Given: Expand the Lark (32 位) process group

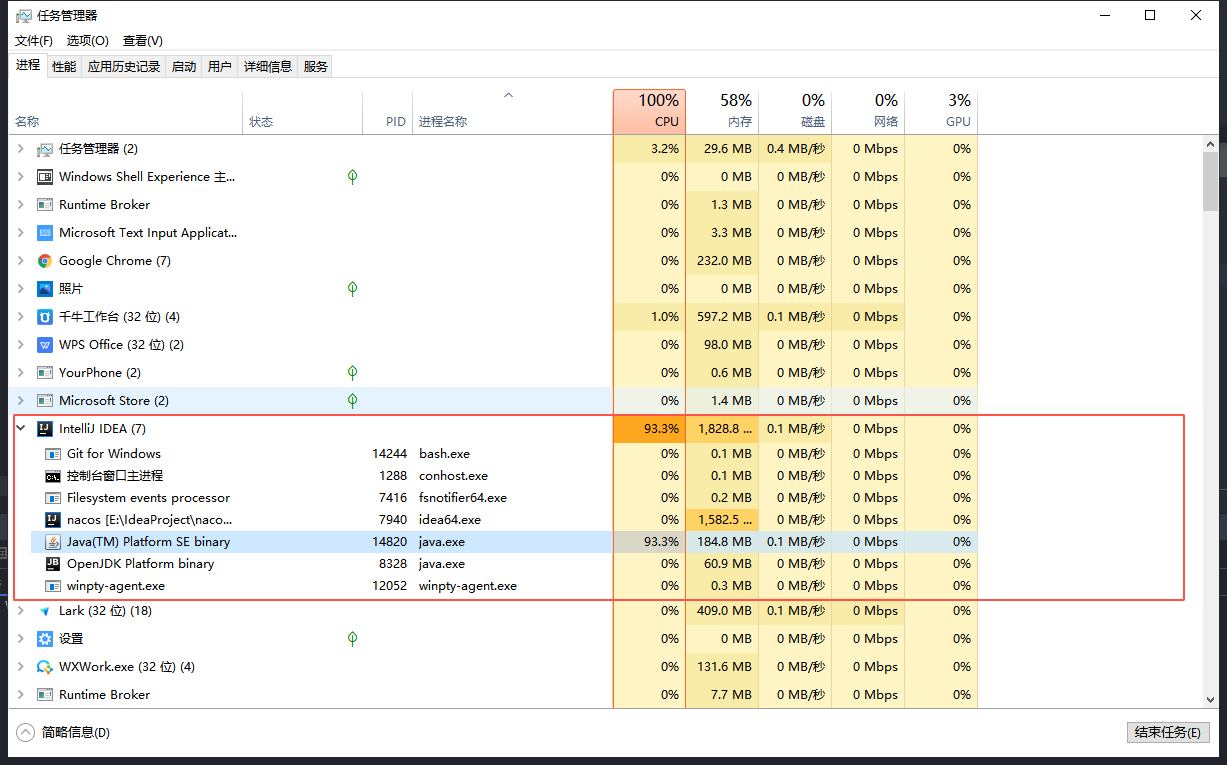Looking at the screenshot, I should coord(21,611).
